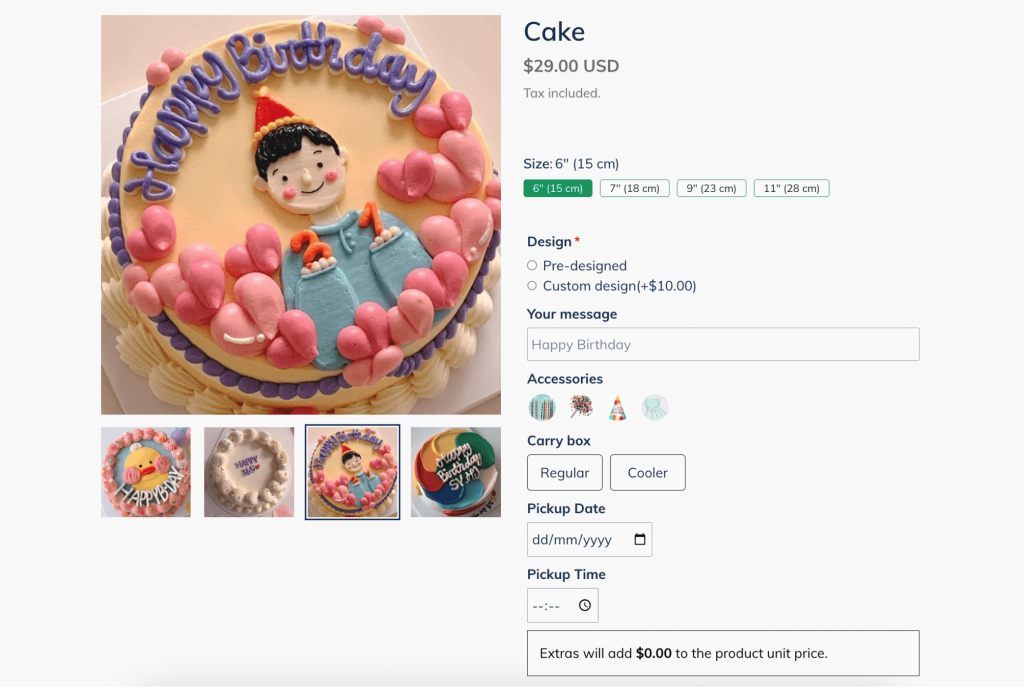Pick the Regular carry box
The width and height of the screenshot is (1024, 687).
pos(565,473)
